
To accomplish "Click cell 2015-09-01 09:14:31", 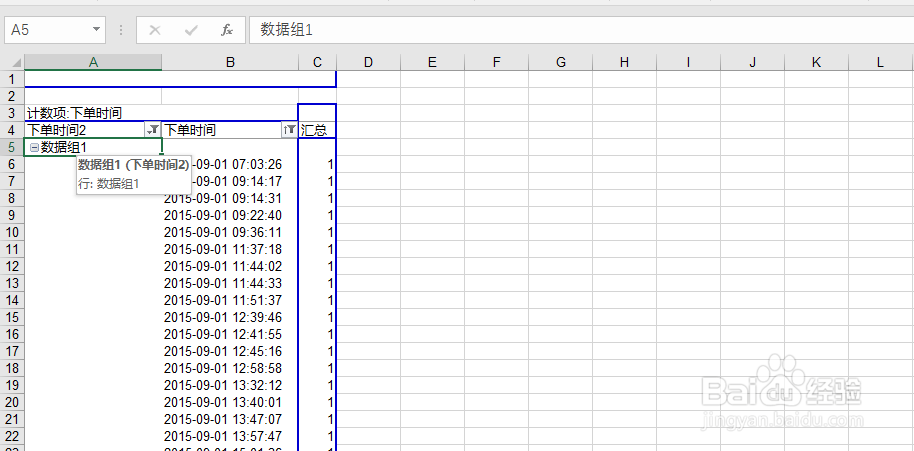I will (230, 199).
